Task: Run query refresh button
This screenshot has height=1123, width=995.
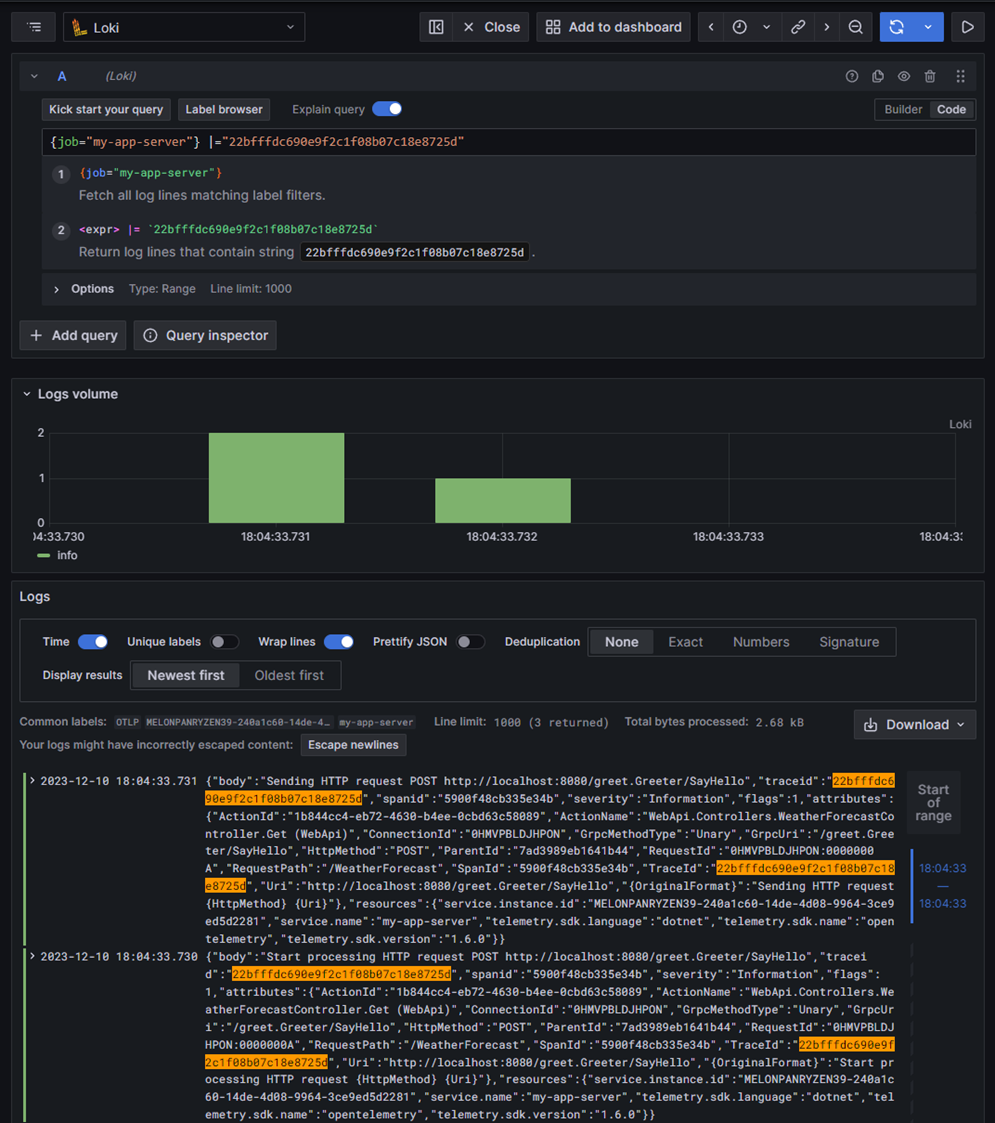Action: 896,27
